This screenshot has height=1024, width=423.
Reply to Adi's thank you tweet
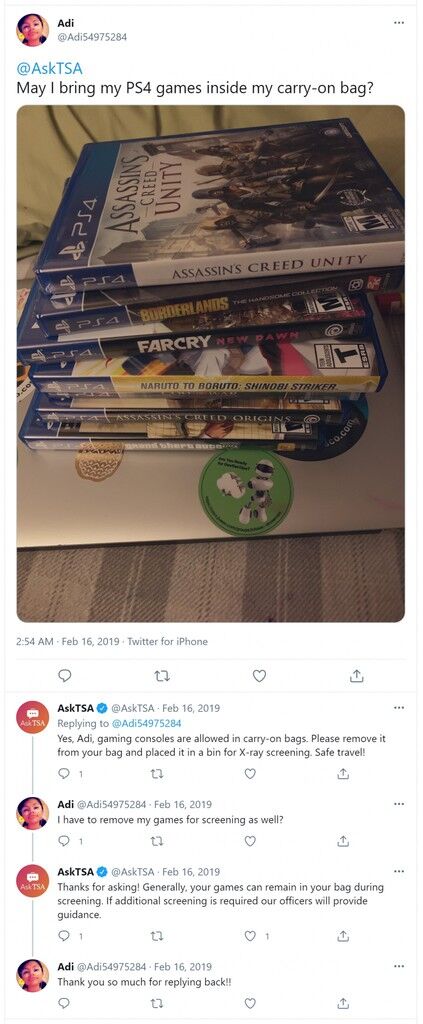[64, 1002]
